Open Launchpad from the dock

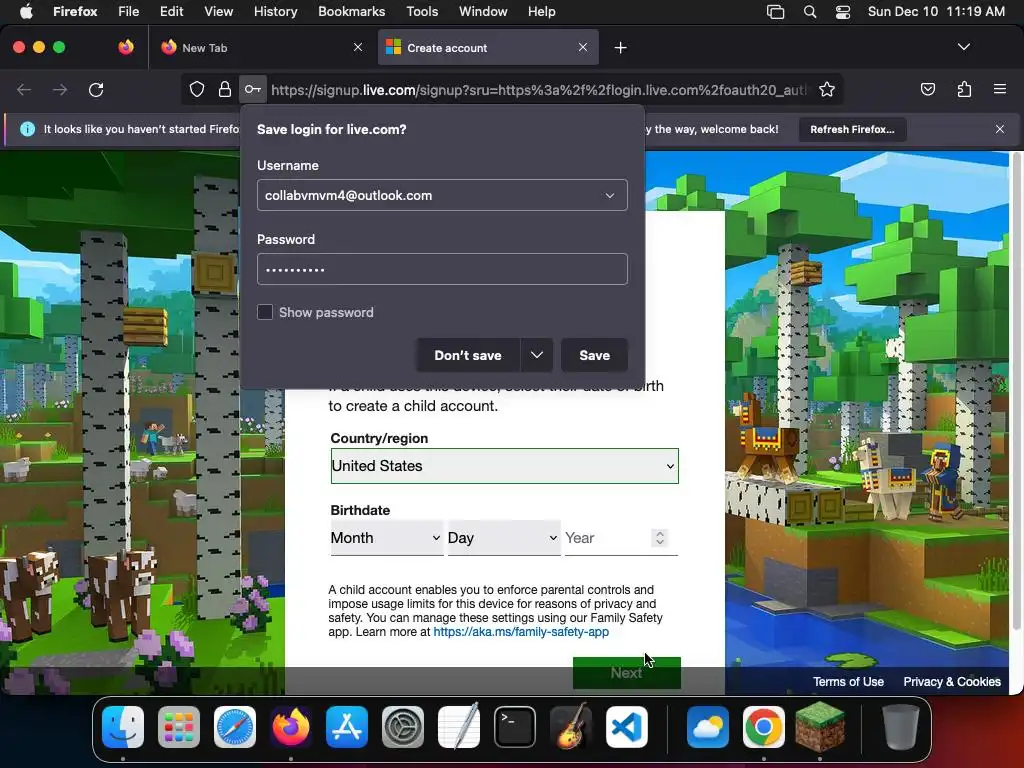click(179, 727)
